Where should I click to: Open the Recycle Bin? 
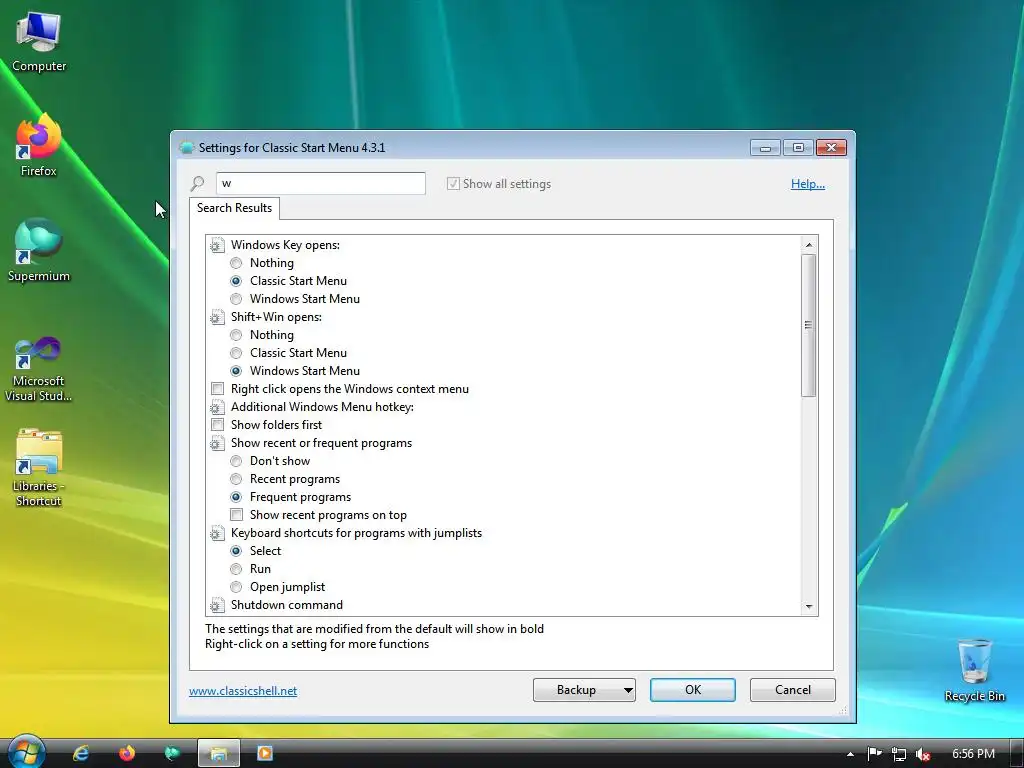[x=974, y=670]
